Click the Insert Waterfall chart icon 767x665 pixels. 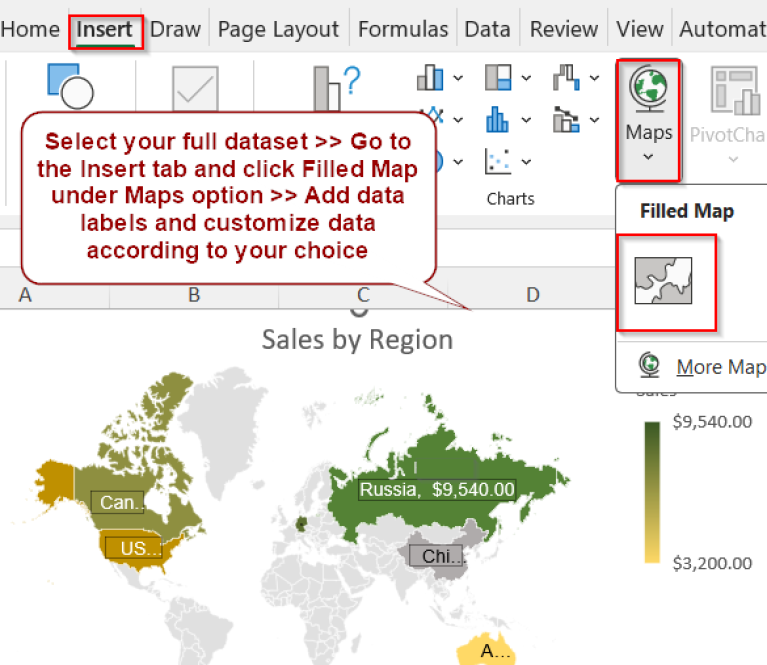tap(567, 77)
